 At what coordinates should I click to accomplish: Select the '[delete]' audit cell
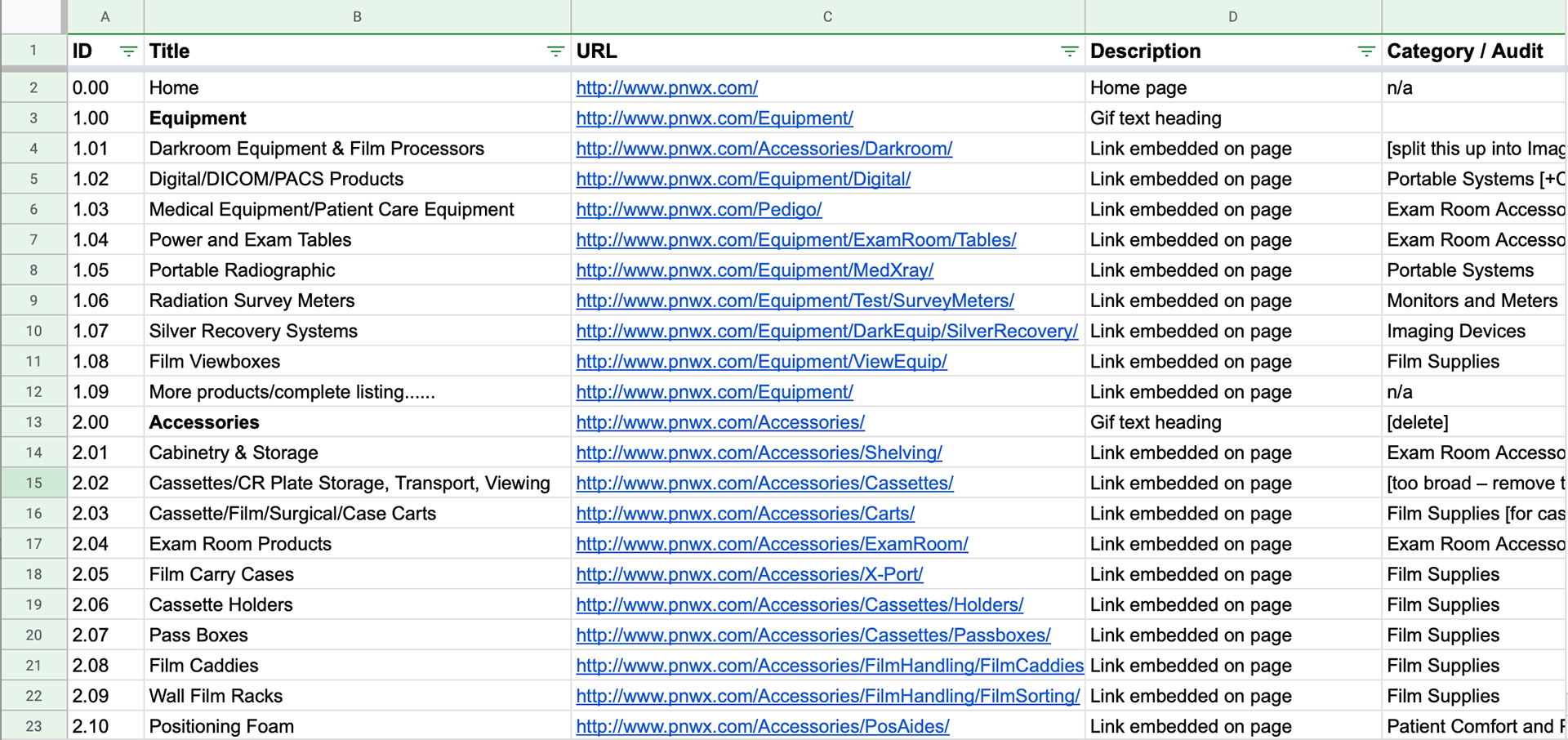tap(1474, 422)
